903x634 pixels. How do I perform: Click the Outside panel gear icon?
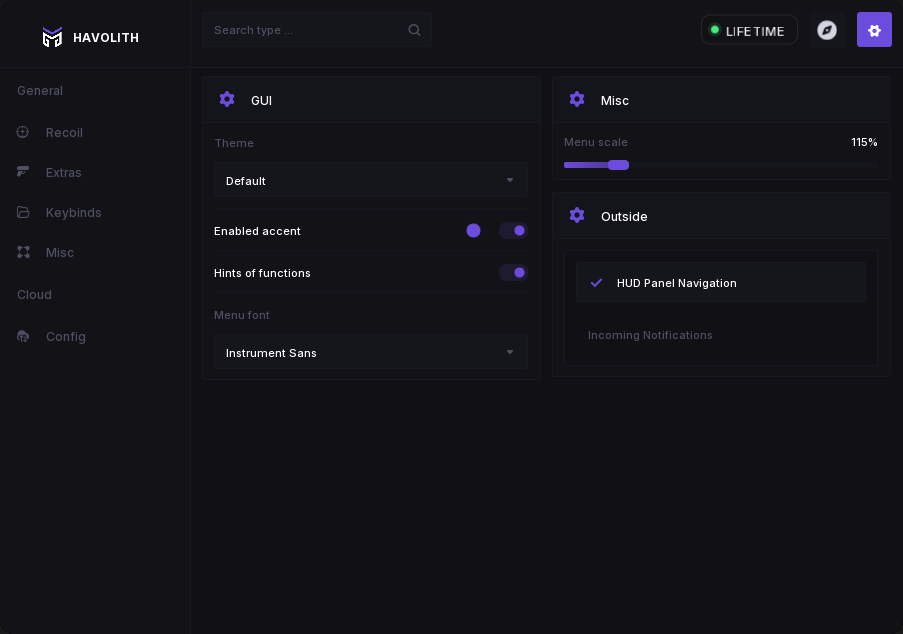pyautogui.click(x=577, y=215)
